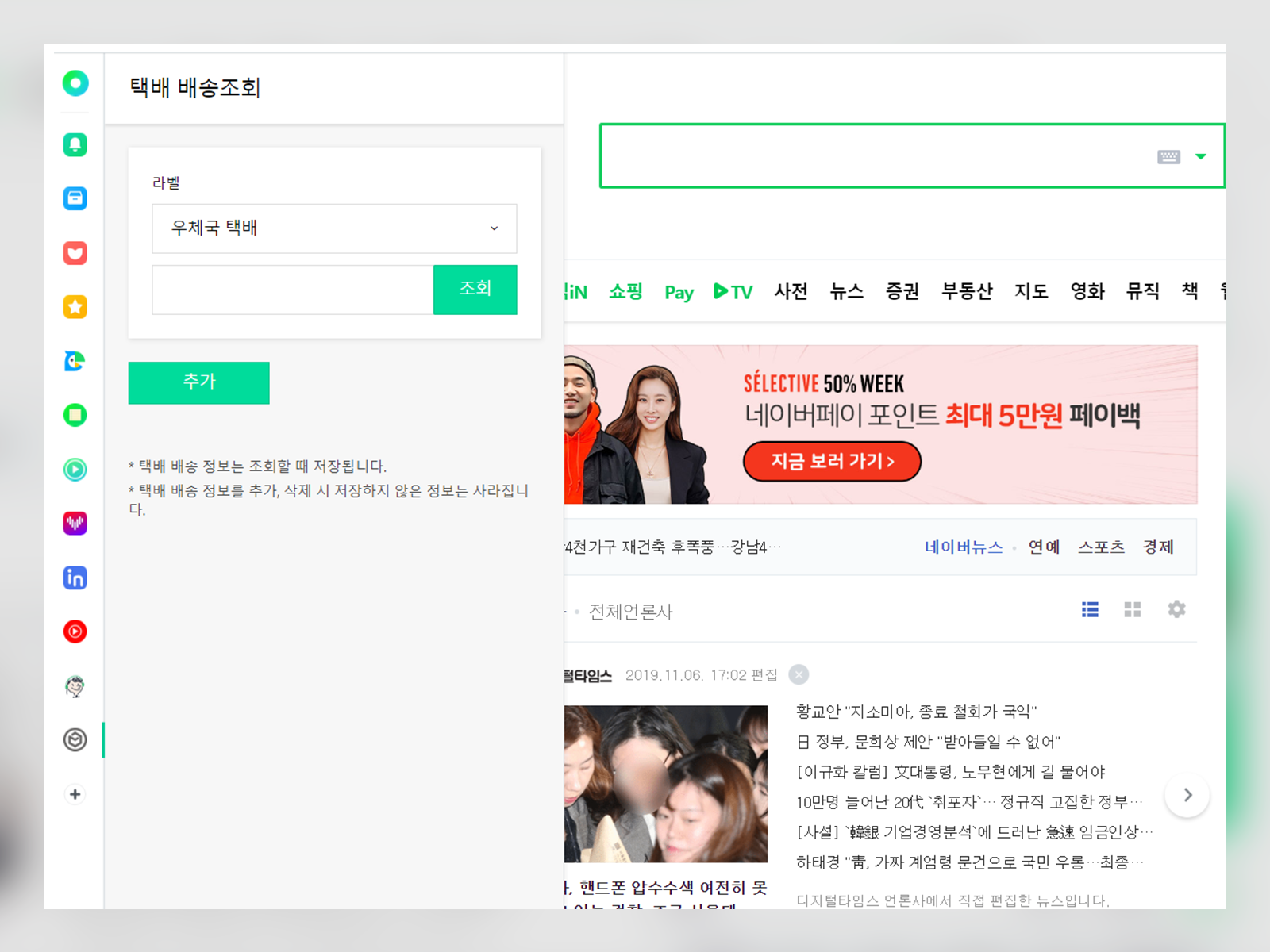Image resolution: width=1270 pixels, height=952 pixels.
Task: Open the 뉴스 news menu item
Action: click(x=846, y=291)
